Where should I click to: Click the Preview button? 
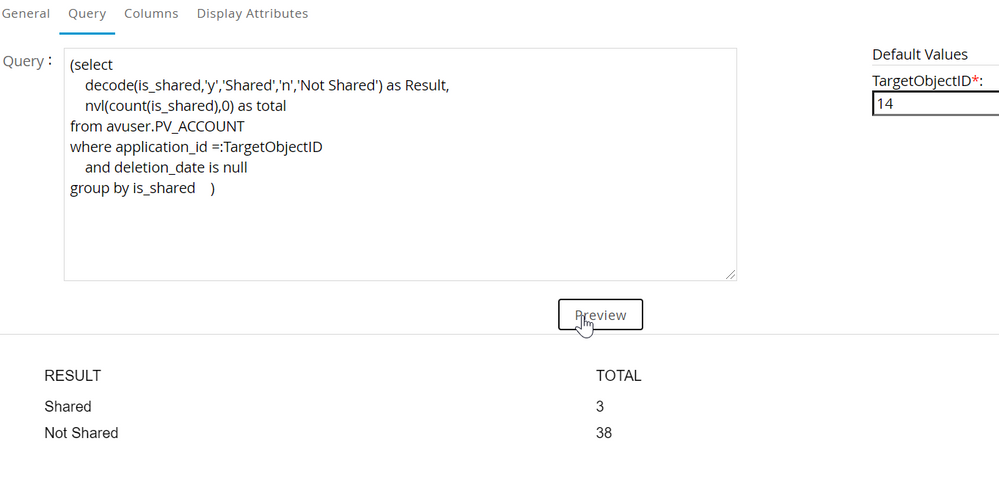point(600,315)
